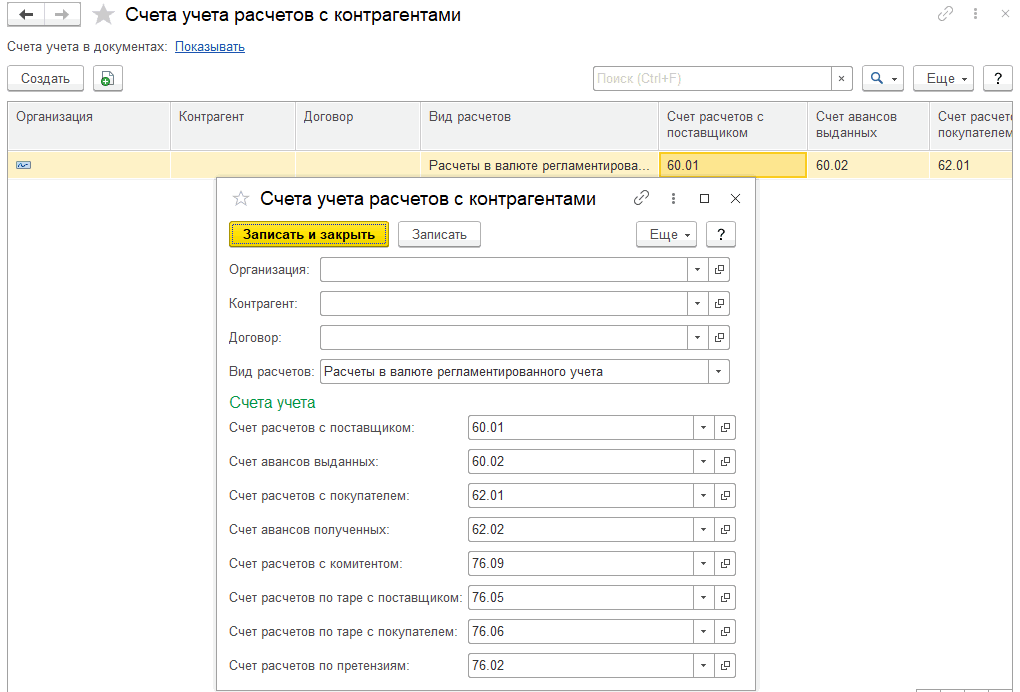Click open icon beside Организация field
Screen dimensions: 1020x692
click(x=719, y=270)
